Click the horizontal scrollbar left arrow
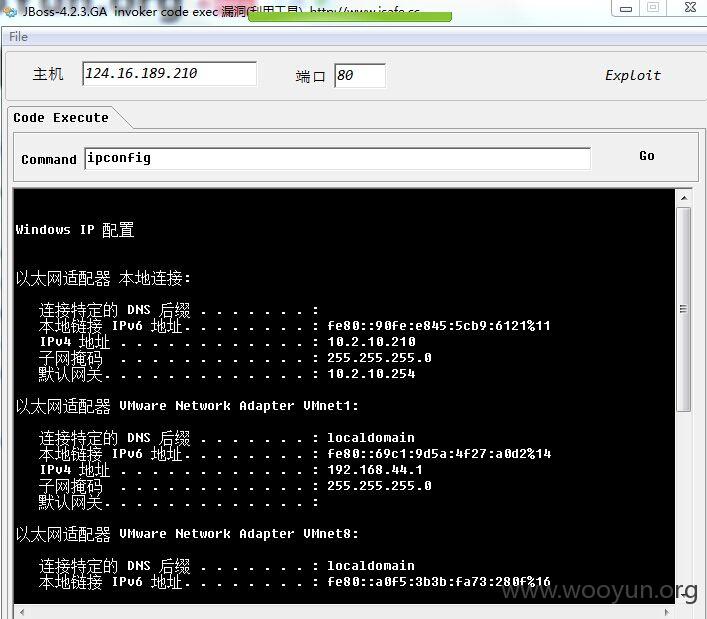 tap(21, 612)
